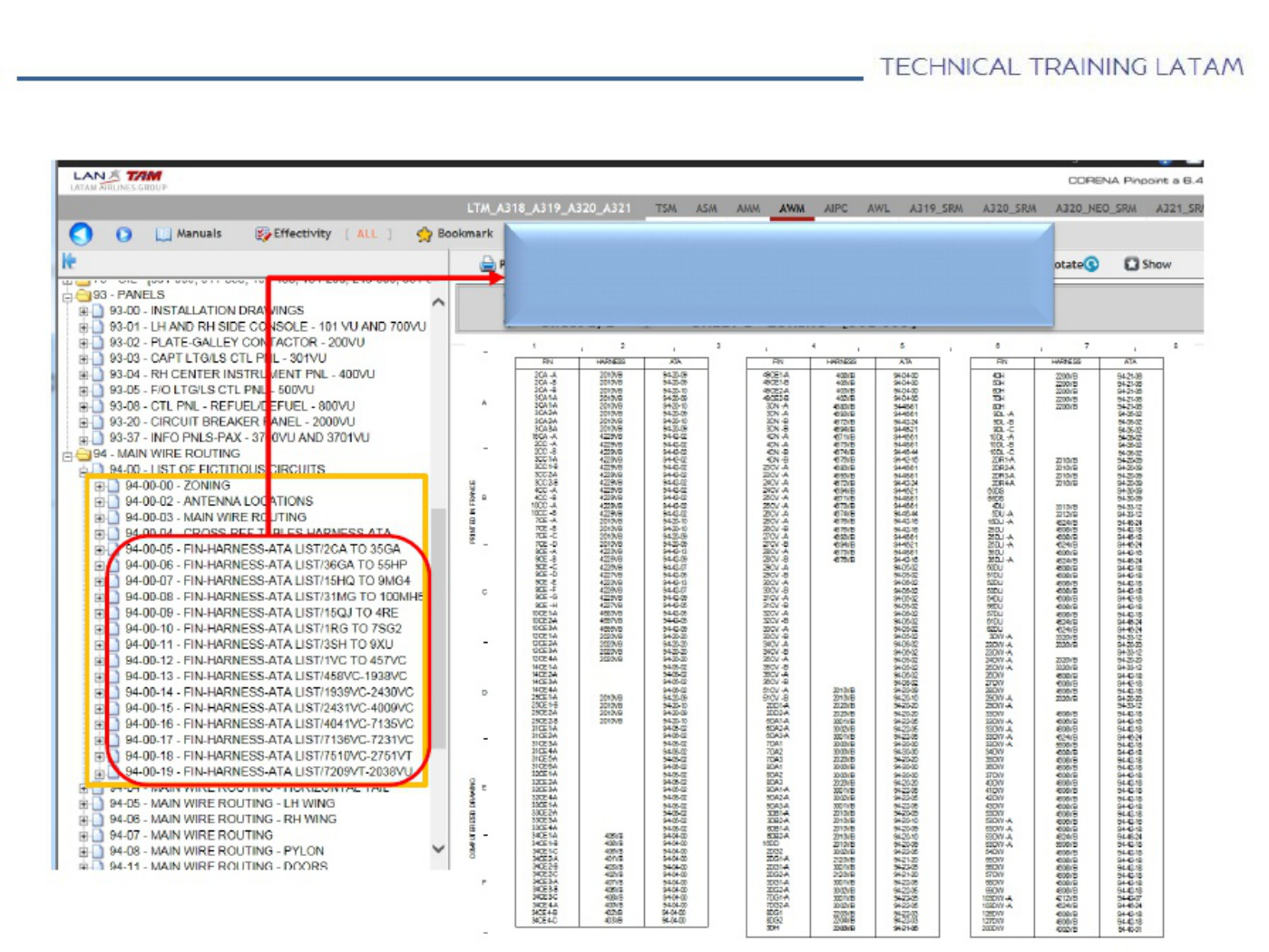Collapse the 93 - PANELS node

67,296
